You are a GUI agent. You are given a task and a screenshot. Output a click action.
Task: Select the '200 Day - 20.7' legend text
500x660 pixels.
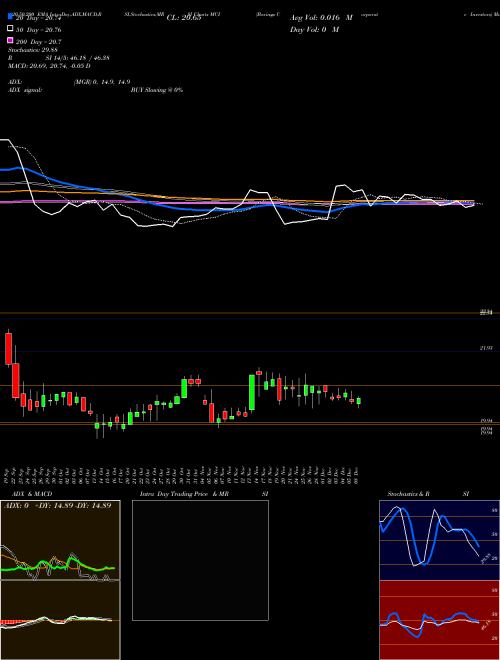click(x=39, y=41)
